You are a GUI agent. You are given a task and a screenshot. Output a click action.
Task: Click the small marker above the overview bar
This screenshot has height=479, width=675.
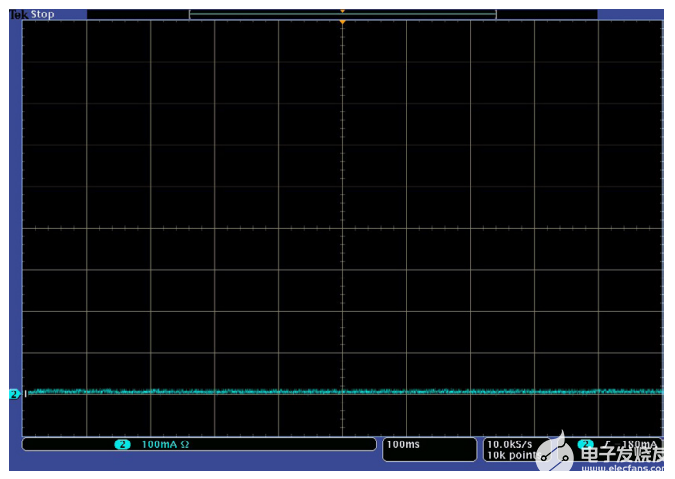point(342,10)
